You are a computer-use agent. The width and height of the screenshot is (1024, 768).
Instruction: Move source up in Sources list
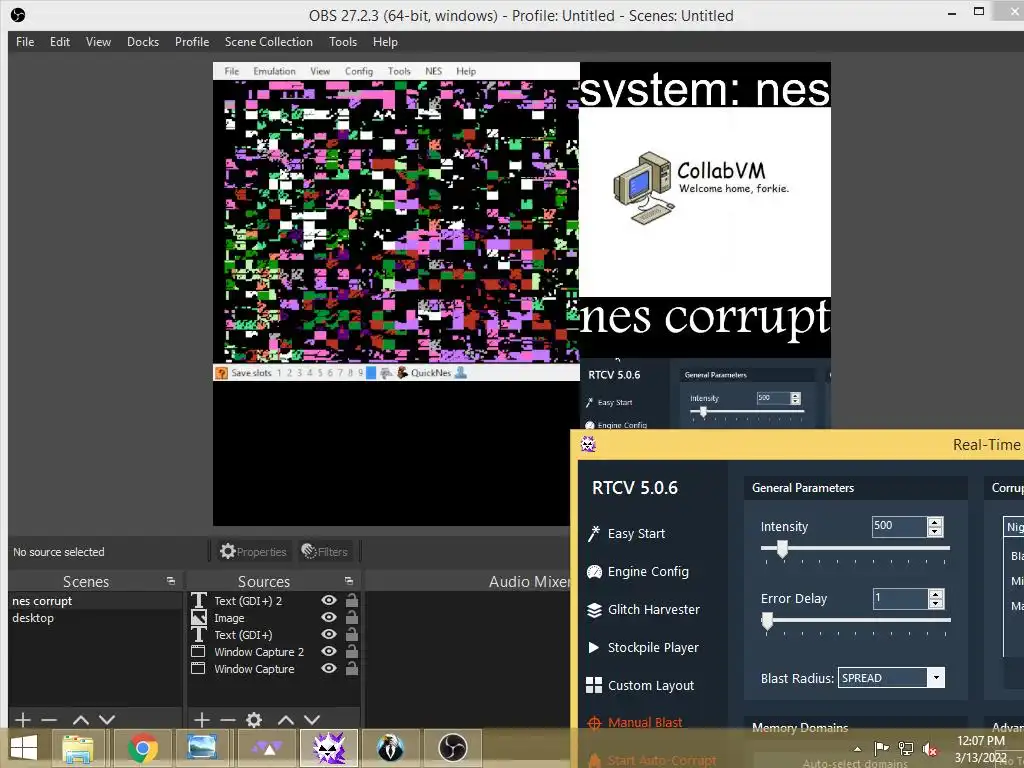tap(286, 720)
